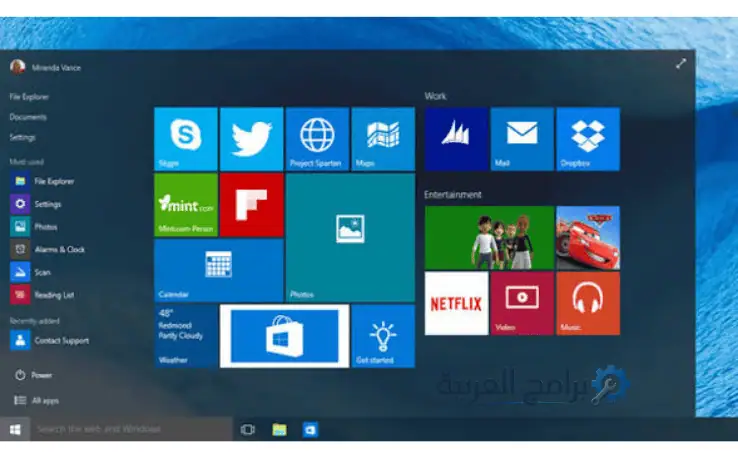Open the Calendar tile
The height and width of the screenshot is (458, 738).
pos(219,270)
